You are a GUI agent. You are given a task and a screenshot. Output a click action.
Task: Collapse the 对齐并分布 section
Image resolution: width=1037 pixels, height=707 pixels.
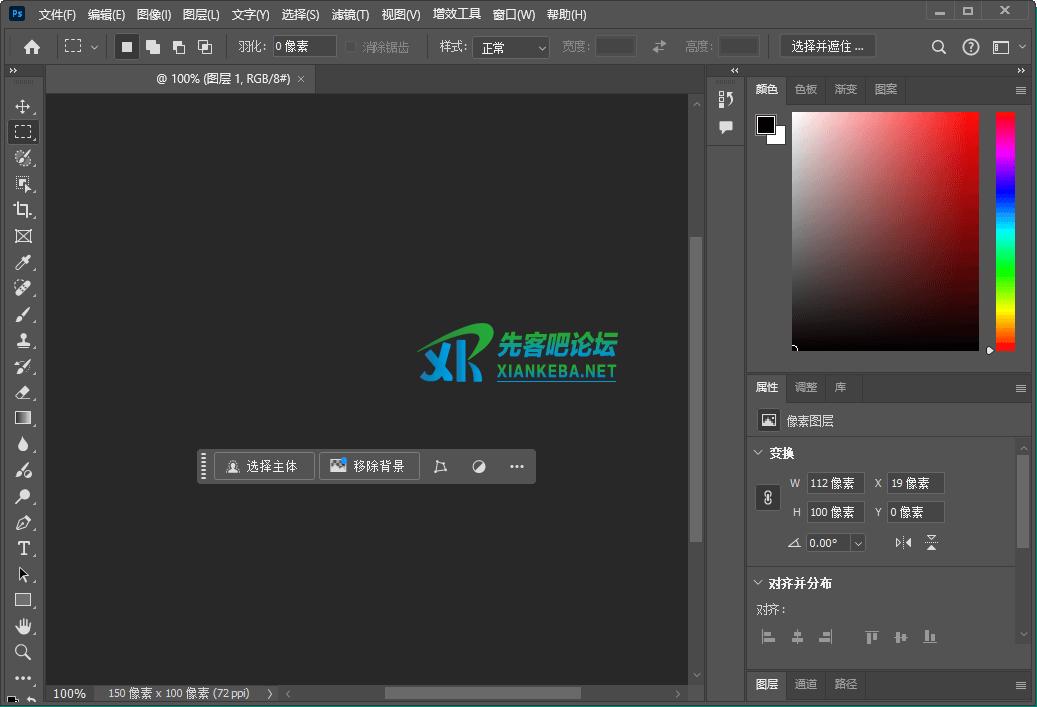coord(757,582)
